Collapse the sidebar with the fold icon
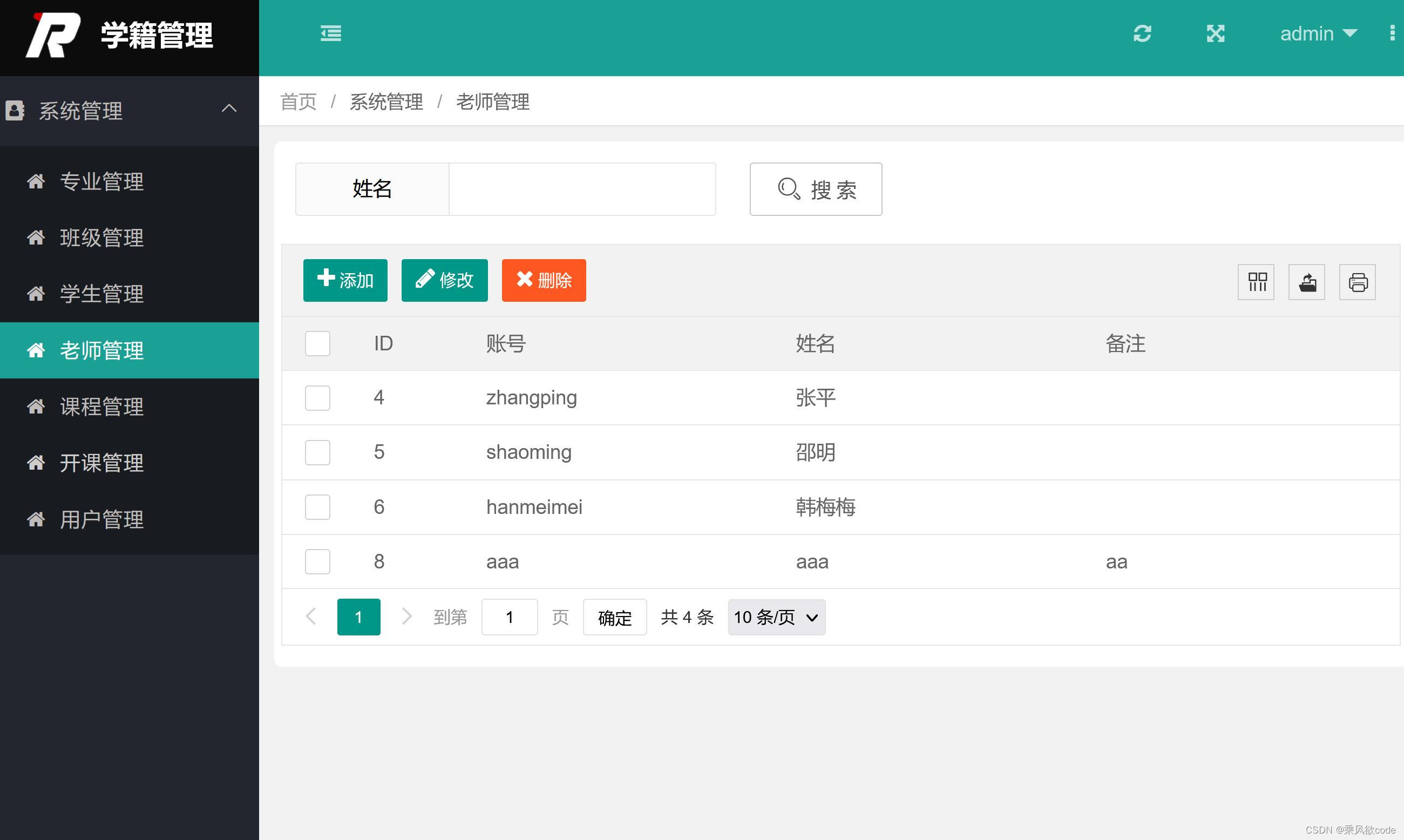The width and height of the screenshot is (1404, 840). 330,33
